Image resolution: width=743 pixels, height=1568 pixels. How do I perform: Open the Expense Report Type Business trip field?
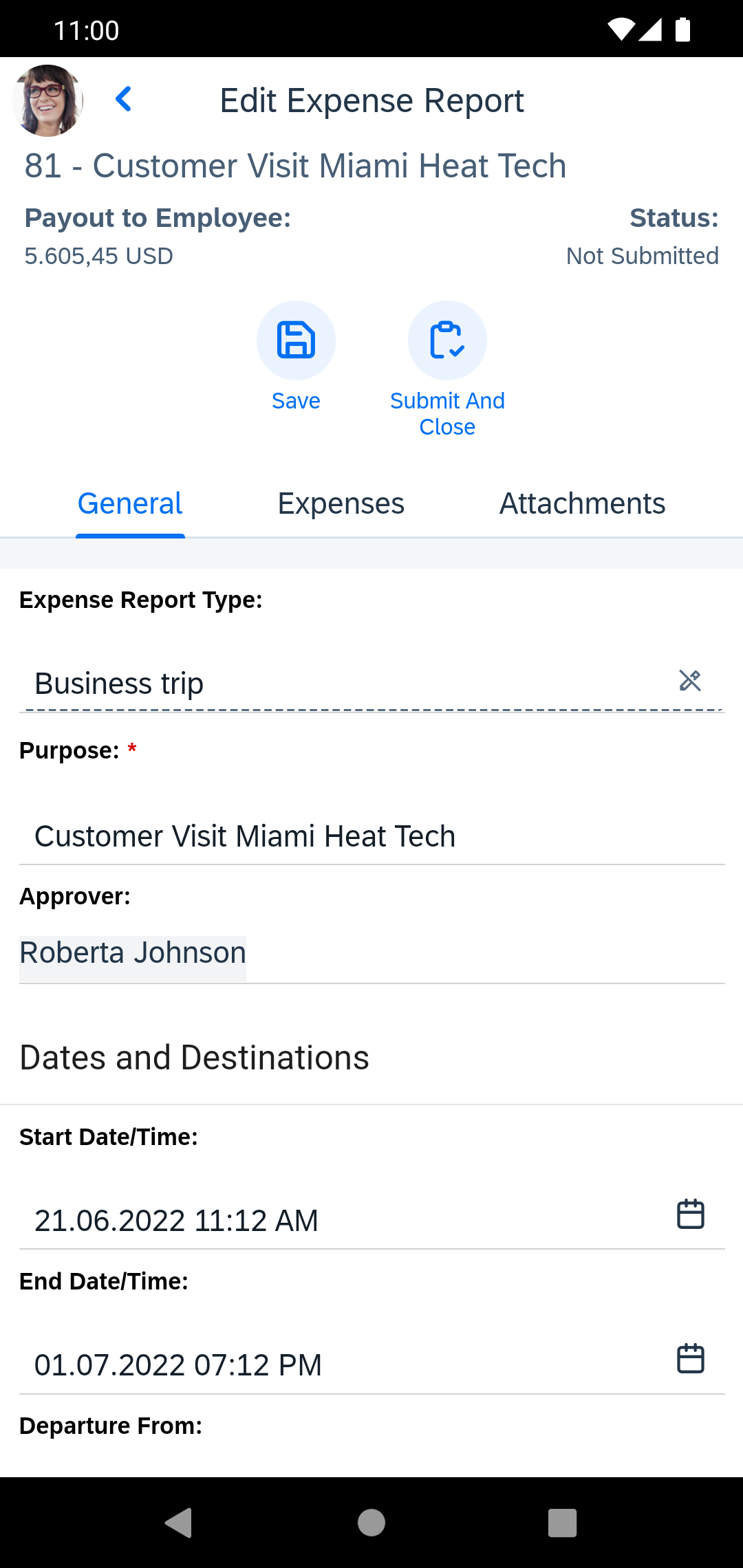pyautogui.click(x=372, y=684)
